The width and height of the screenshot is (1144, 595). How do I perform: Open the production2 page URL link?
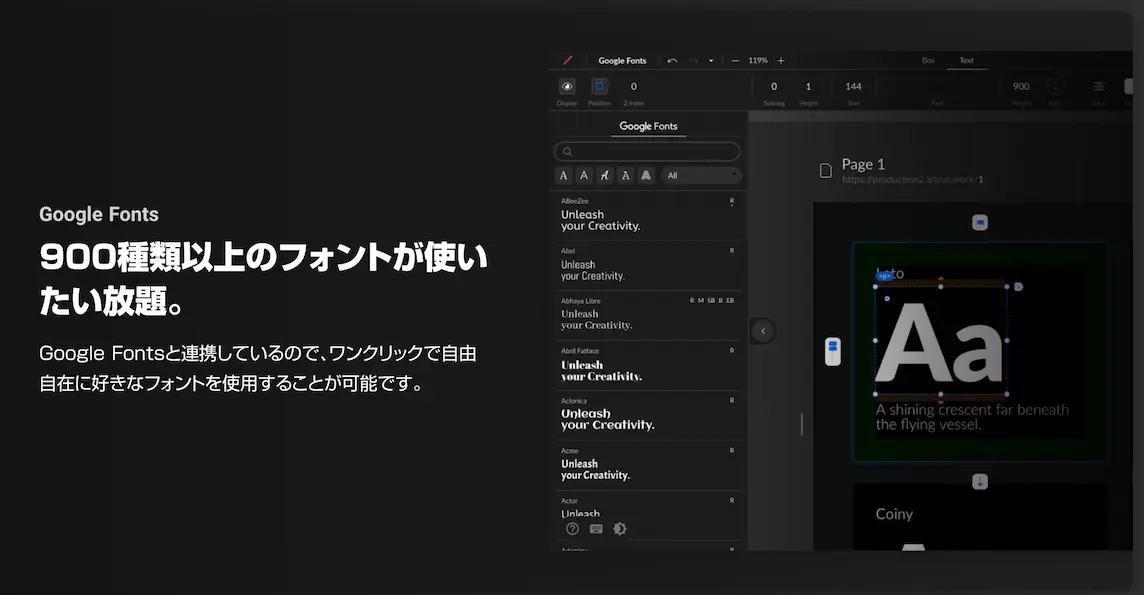click(x=913, y=179)
